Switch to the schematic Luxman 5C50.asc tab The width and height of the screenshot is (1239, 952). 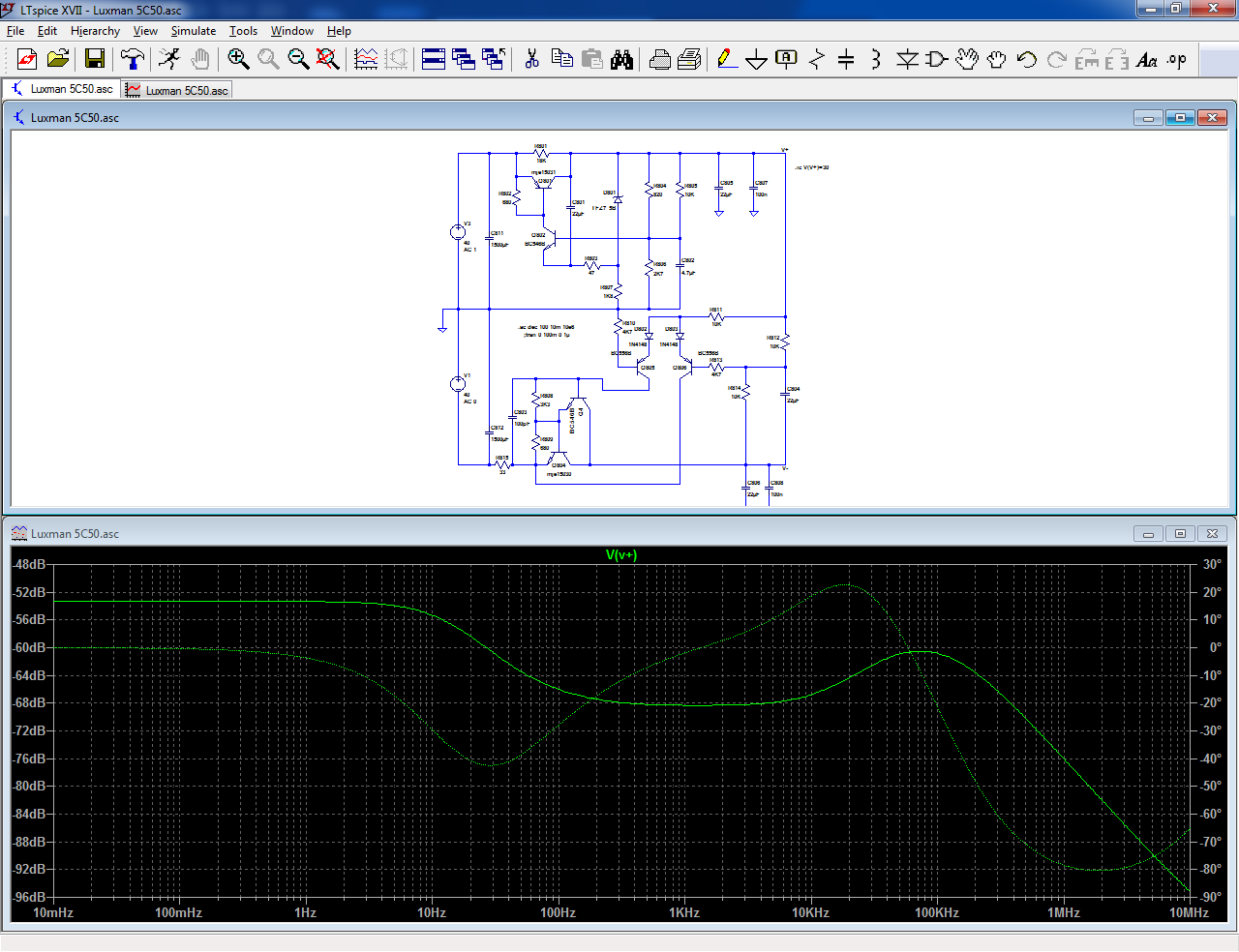[61, 89]
